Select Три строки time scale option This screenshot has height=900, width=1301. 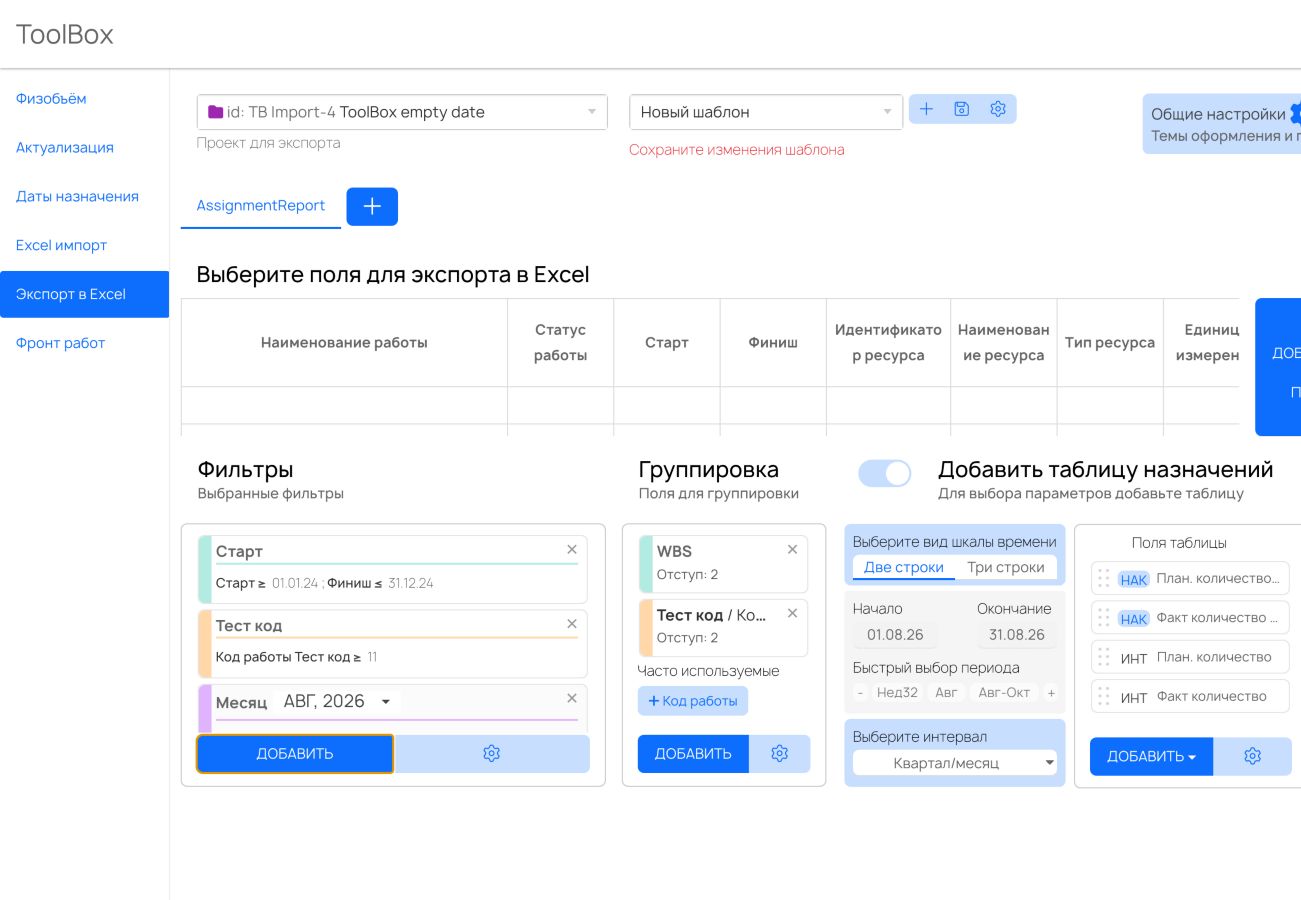coord(1006,567)
